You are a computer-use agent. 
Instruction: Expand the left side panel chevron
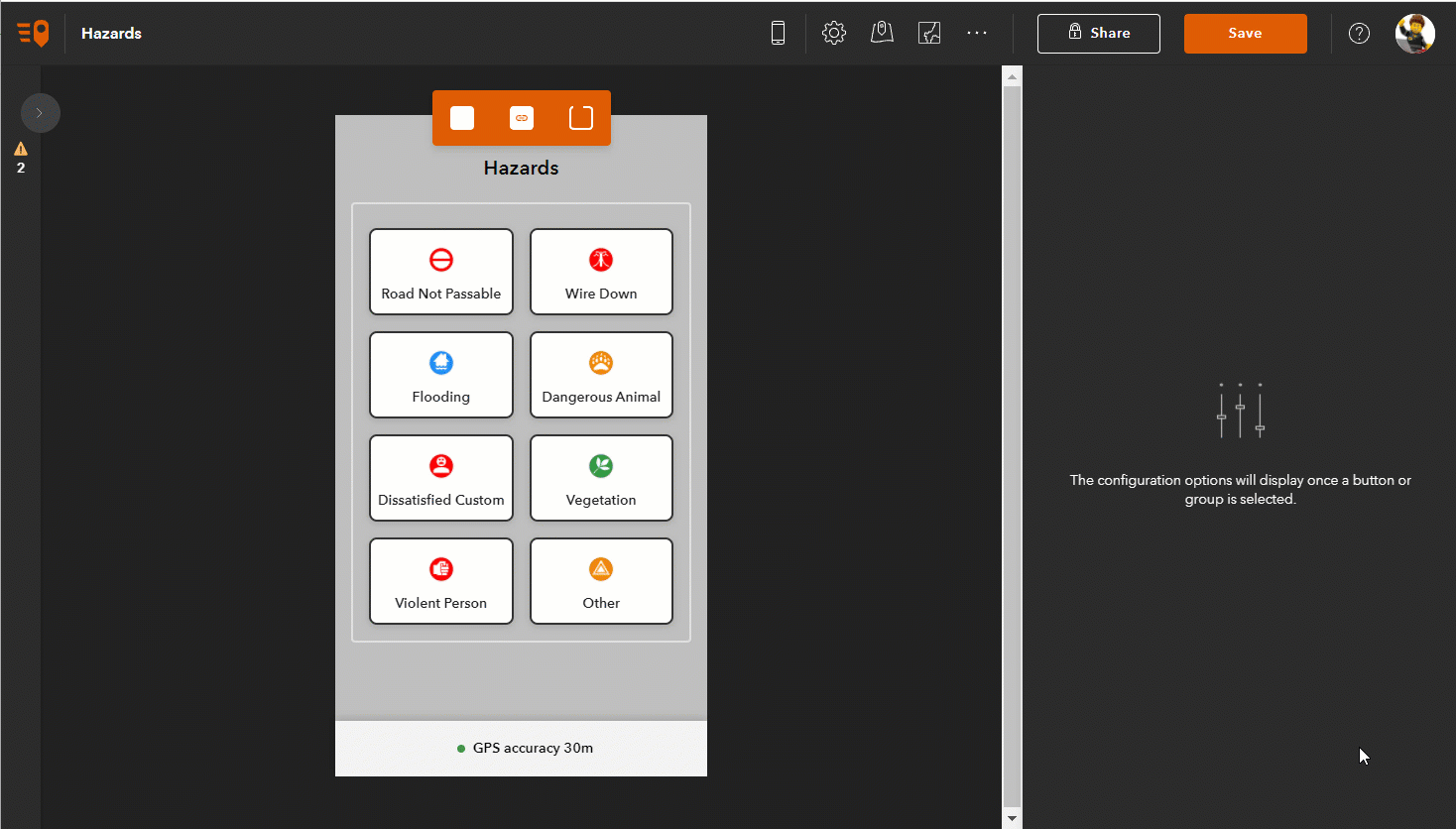tap(40, 113)
